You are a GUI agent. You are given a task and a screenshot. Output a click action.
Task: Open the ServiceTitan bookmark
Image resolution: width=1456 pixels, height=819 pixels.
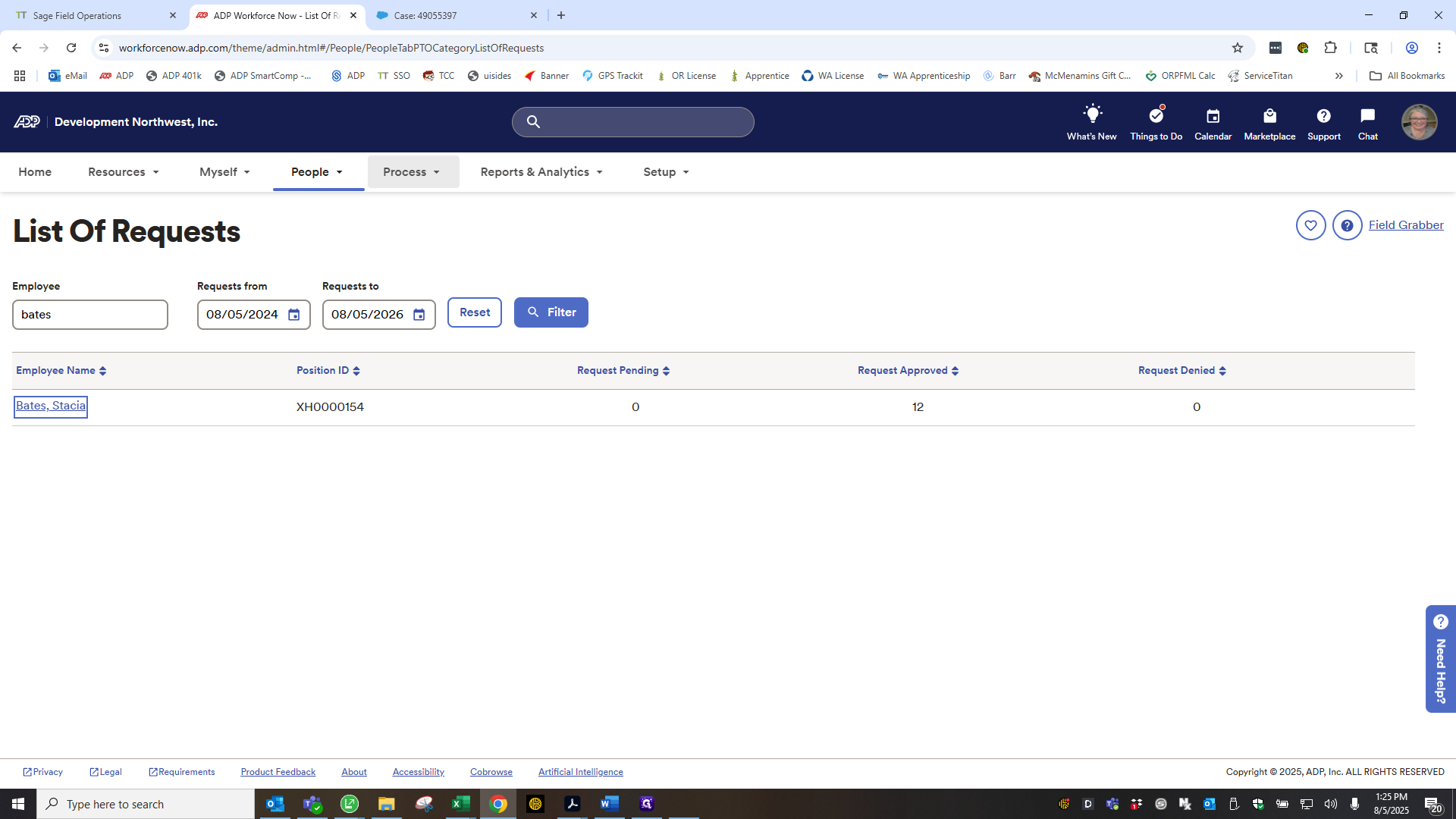1260,76
